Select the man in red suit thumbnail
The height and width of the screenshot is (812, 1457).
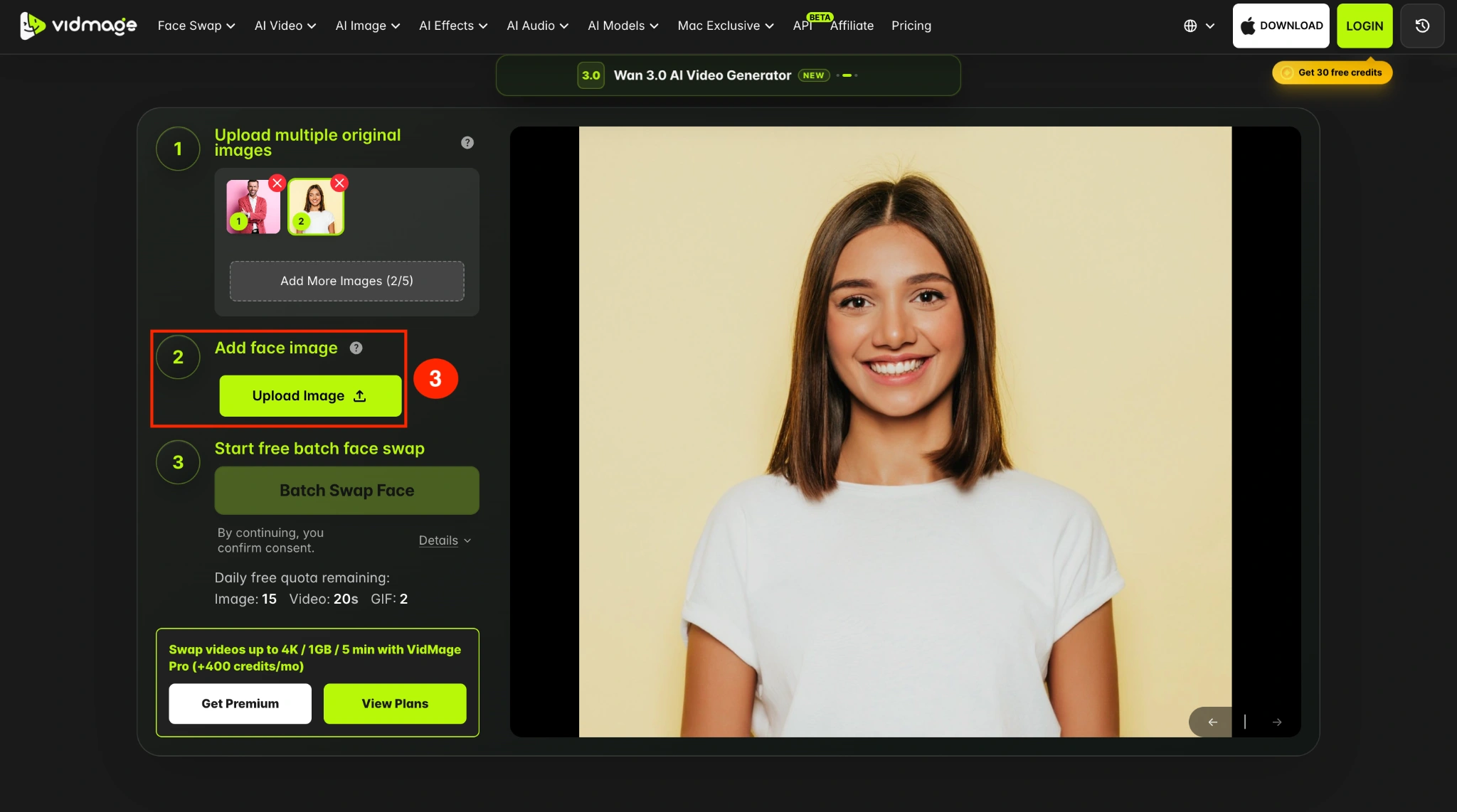[x=253, y=207]
